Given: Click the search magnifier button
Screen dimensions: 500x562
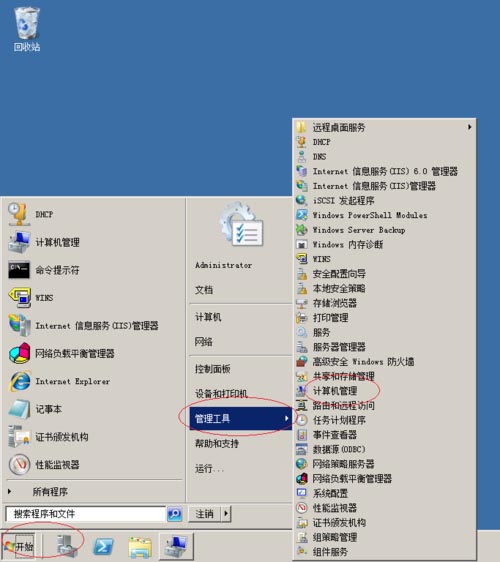Looking at the screenshot, I should [175, 514].
